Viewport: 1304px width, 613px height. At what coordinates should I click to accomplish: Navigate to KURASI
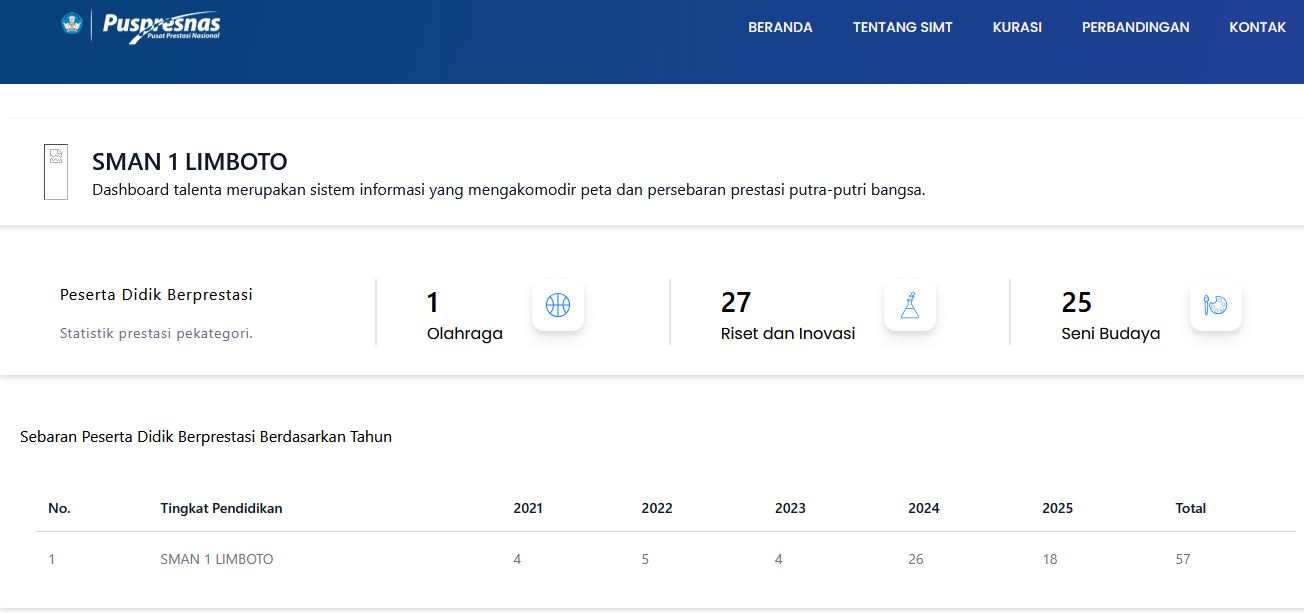coord(1017,27)
